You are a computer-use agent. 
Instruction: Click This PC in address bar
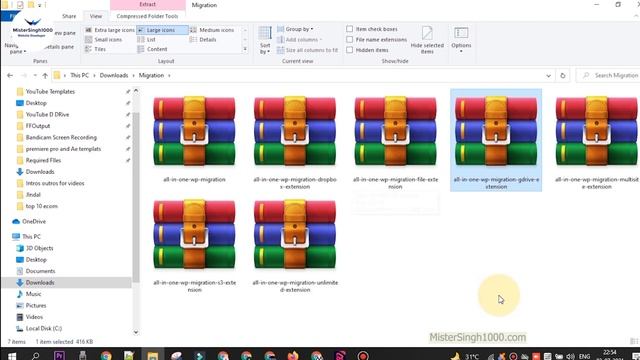(x=79, y=76)
